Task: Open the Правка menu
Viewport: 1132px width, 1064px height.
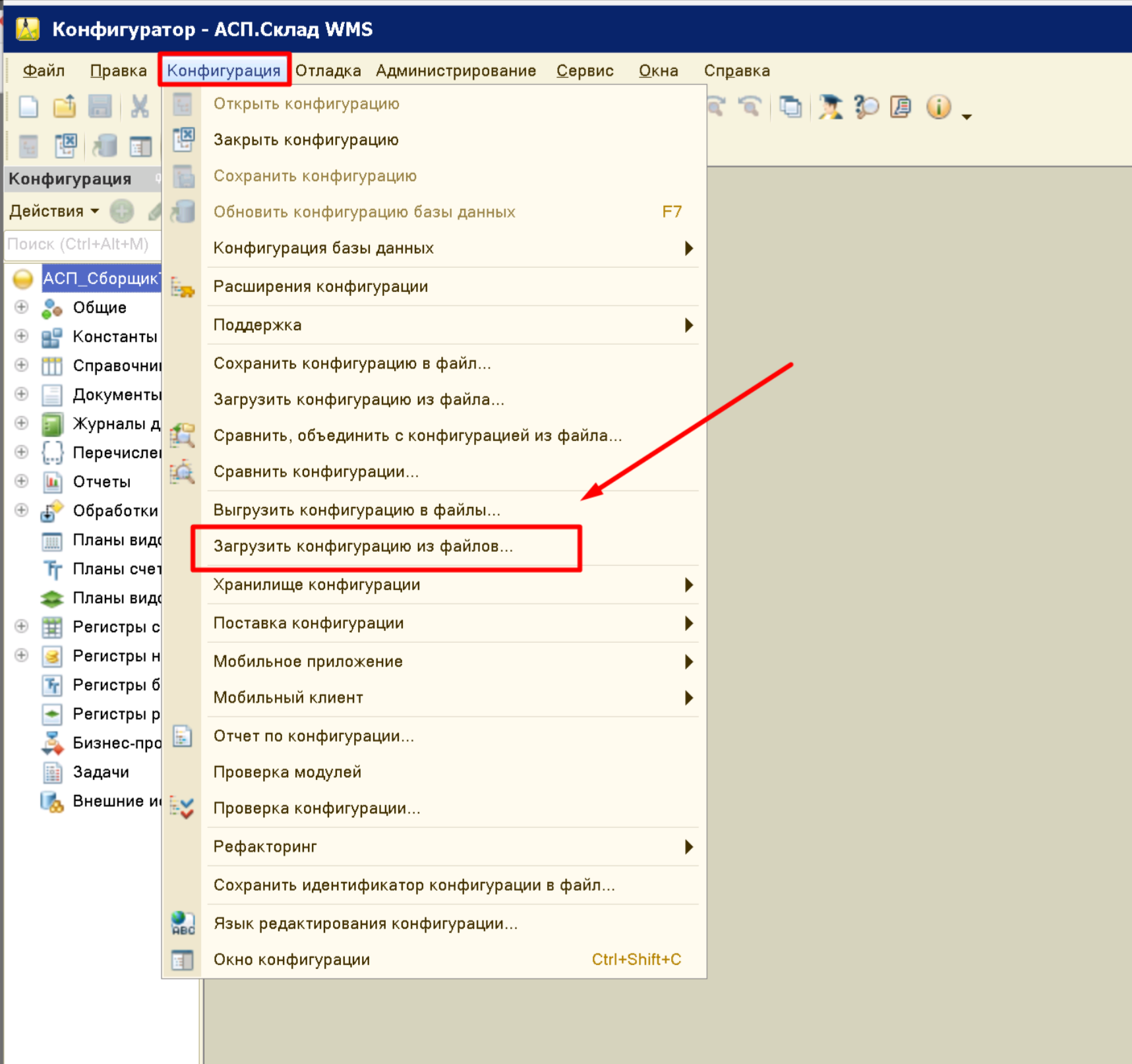Action: (x=118, y=71)
